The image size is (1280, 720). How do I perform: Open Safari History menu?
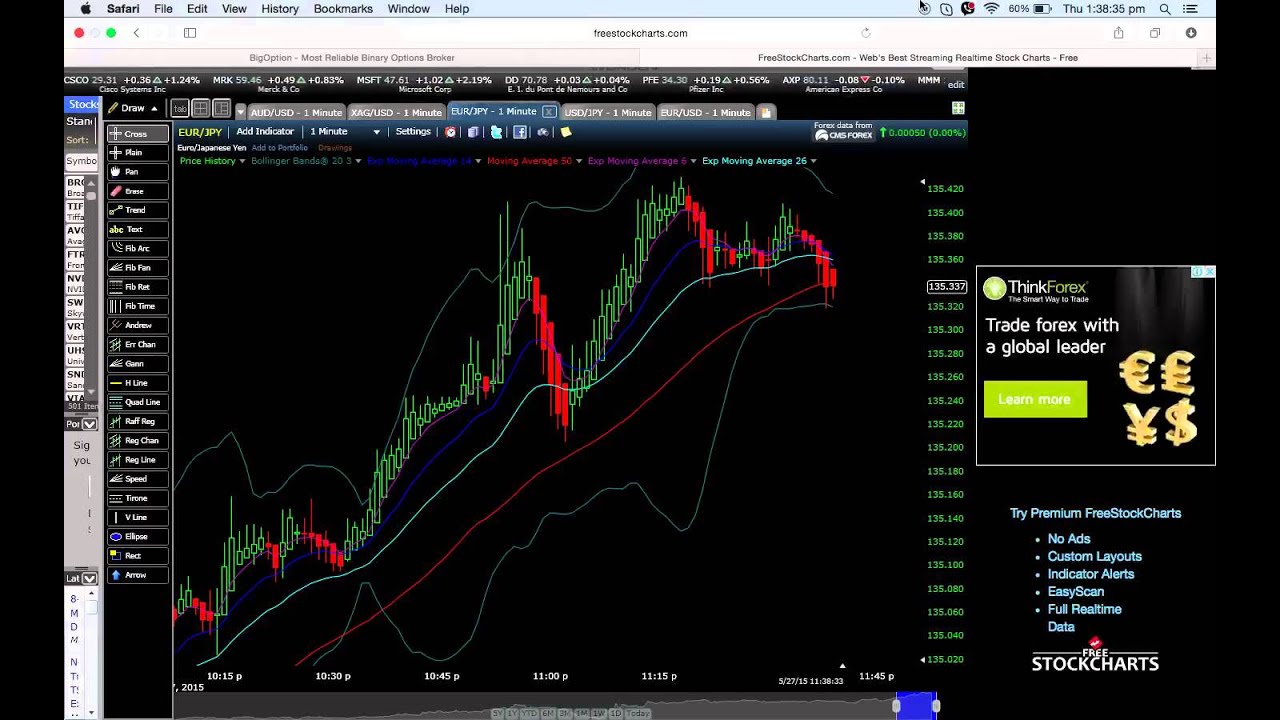[x=280, y=8]
